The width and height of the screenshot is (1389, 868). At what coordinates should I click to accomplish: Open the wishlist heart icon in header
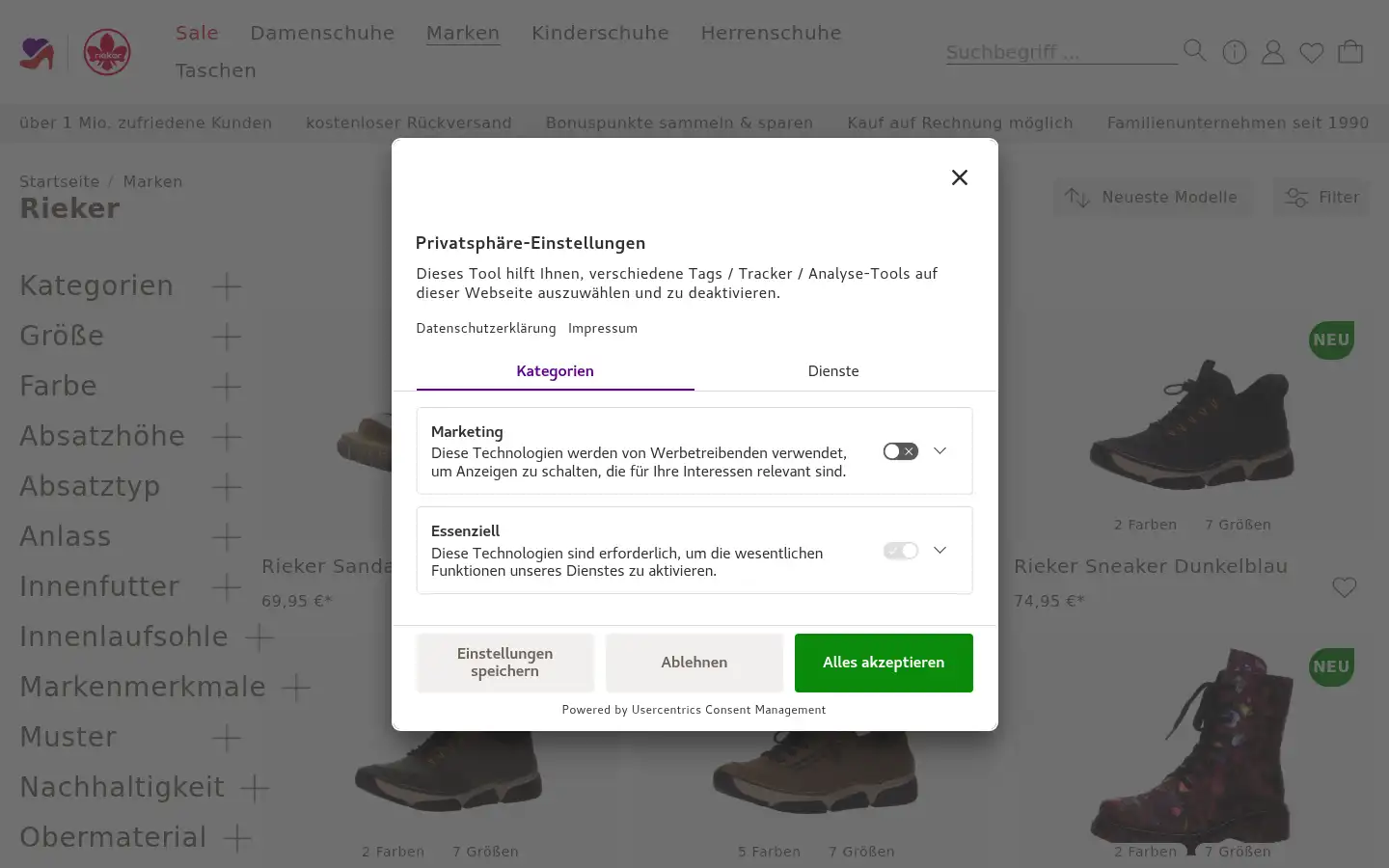pyautogui.click(x=1312, y=53)
